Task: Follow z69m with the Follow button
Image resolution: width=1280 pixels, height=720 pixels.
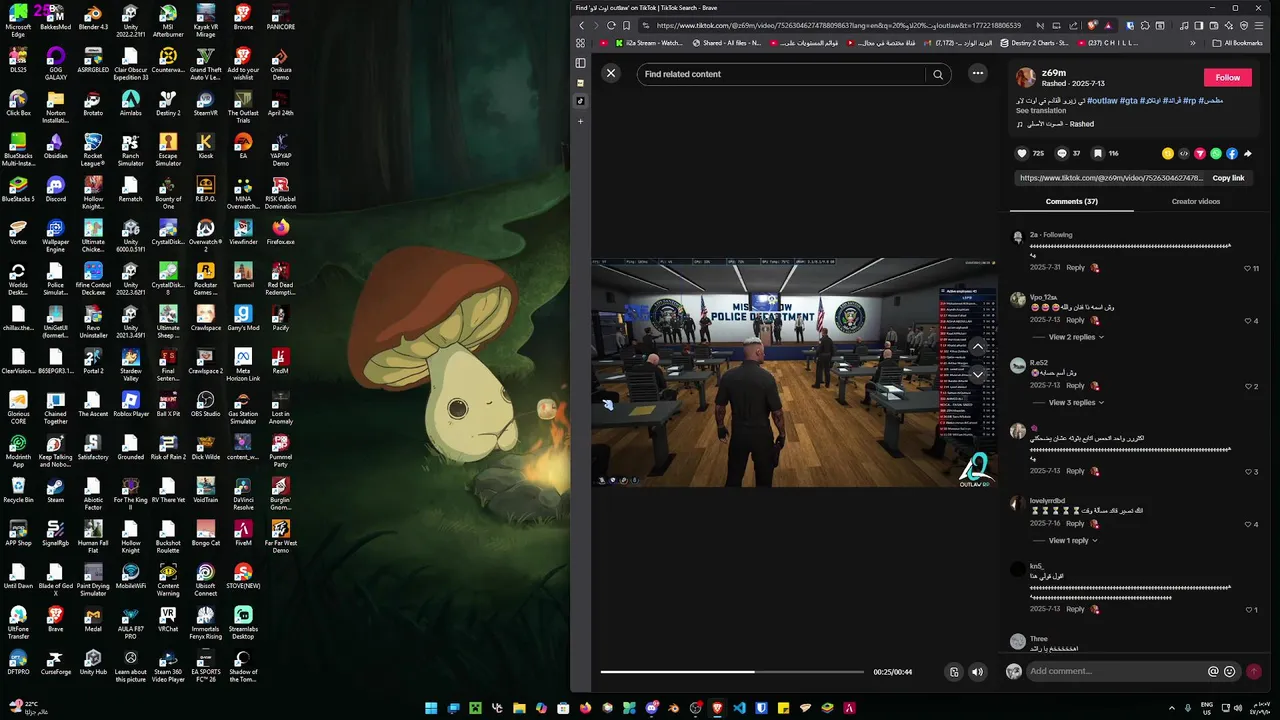Action: [x=1228, y=77]
